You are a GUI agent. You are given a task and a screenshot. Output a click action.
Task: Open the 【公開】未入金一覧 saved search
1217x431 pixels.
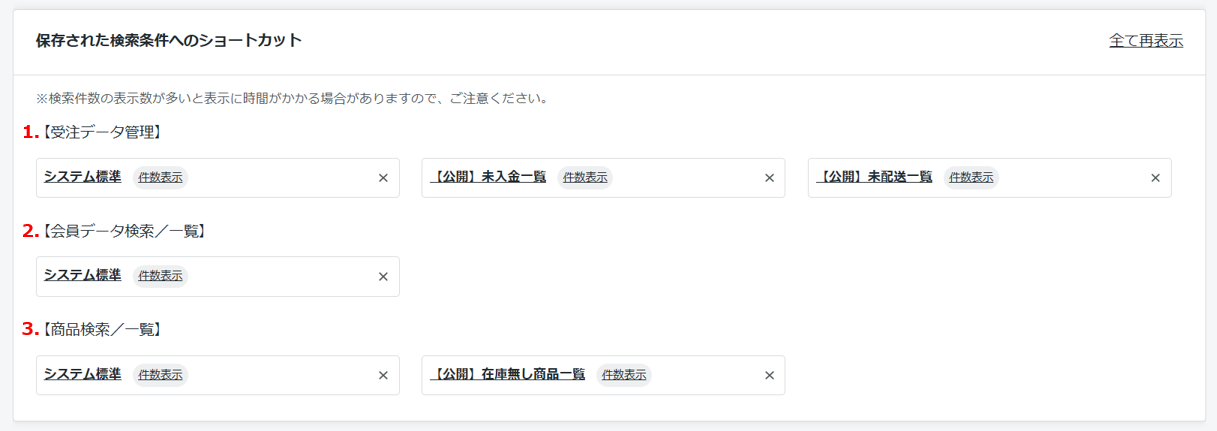point(488,177)
